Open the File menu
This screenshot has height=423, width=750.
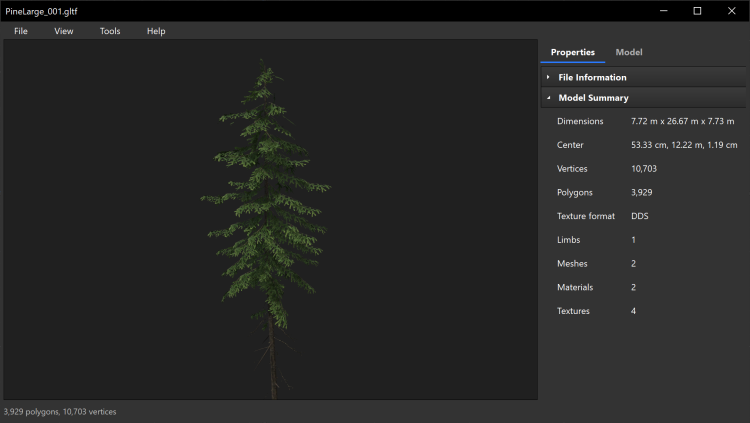click(21, 31)
